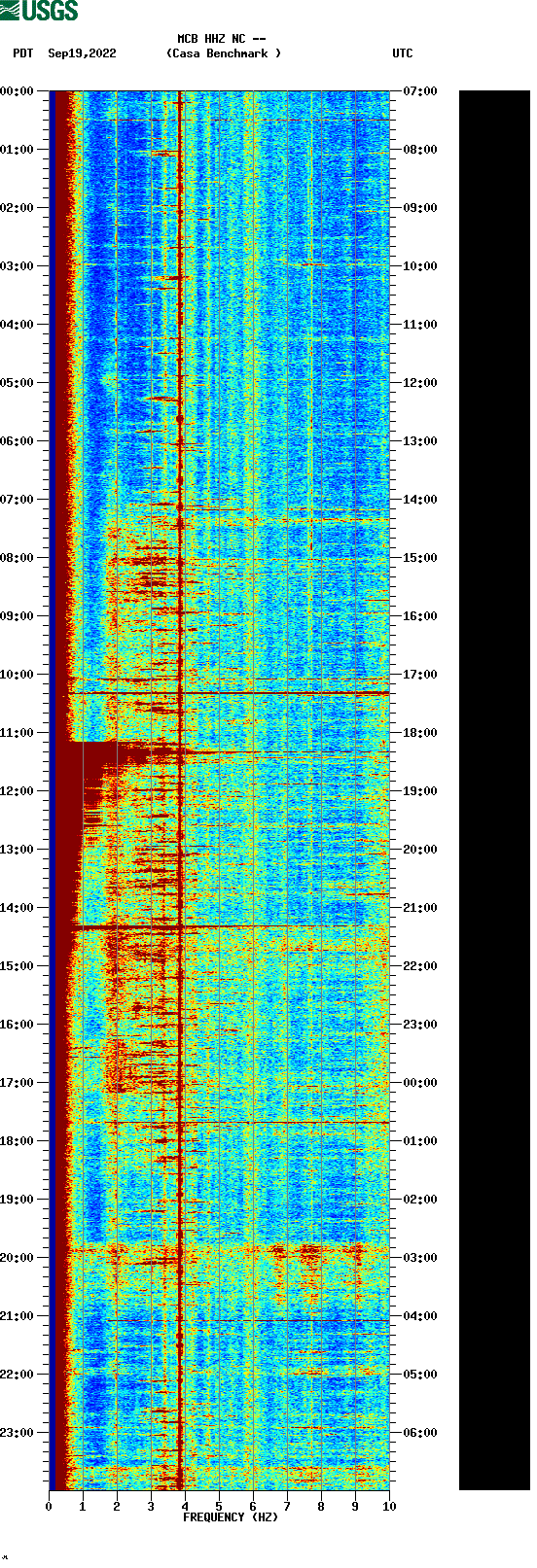Click the 21:00 UTC time label
This screenshot has width=537, height=1568.
pyautogui.click(x=420, y=908)
